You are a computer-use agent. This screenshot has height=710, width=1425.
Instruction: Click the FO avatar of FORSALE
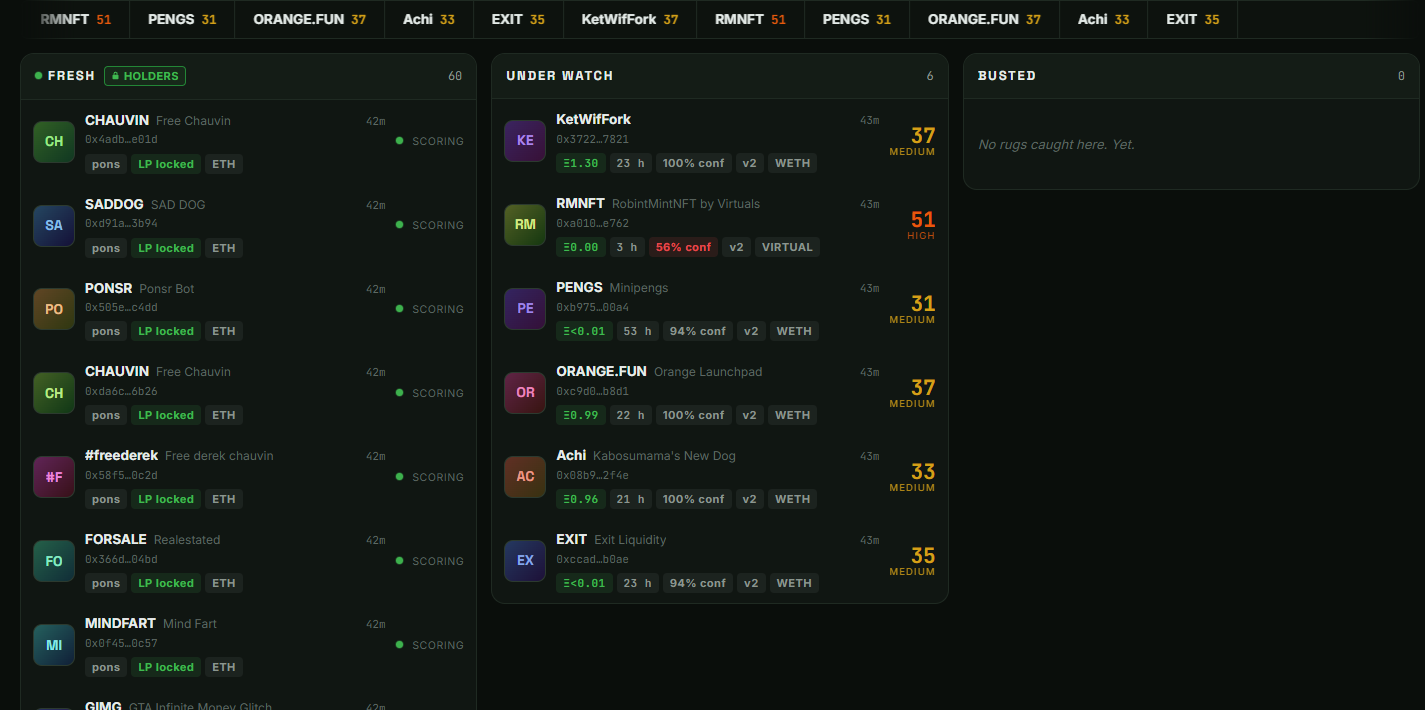(x=54, y=561)
